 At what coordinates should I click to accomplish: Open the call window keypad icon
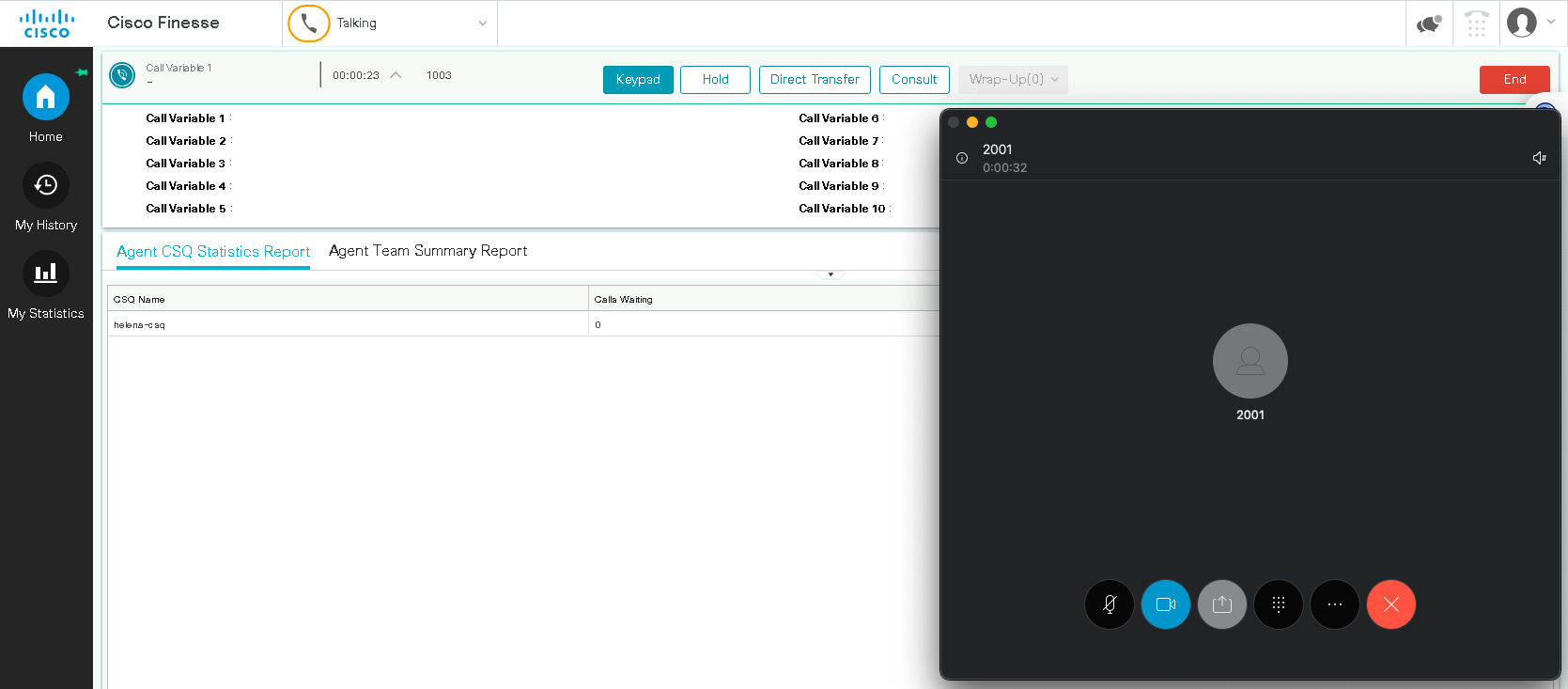point(1278,604)
